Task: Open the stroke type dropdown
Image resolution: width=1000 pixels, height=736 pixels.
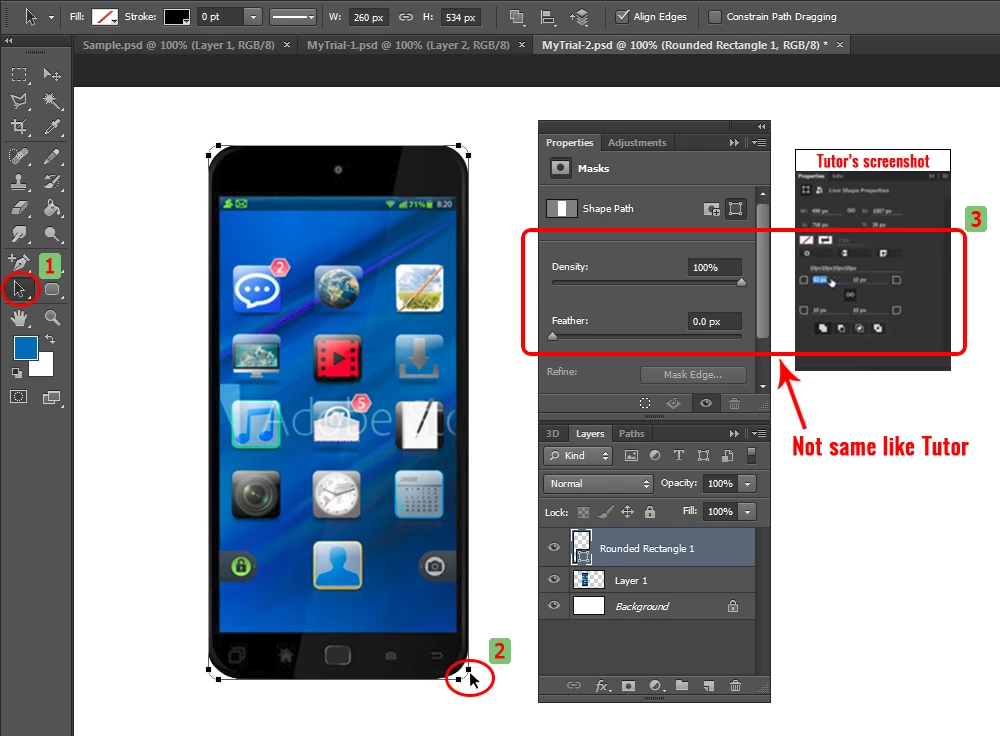Action: 293,17
